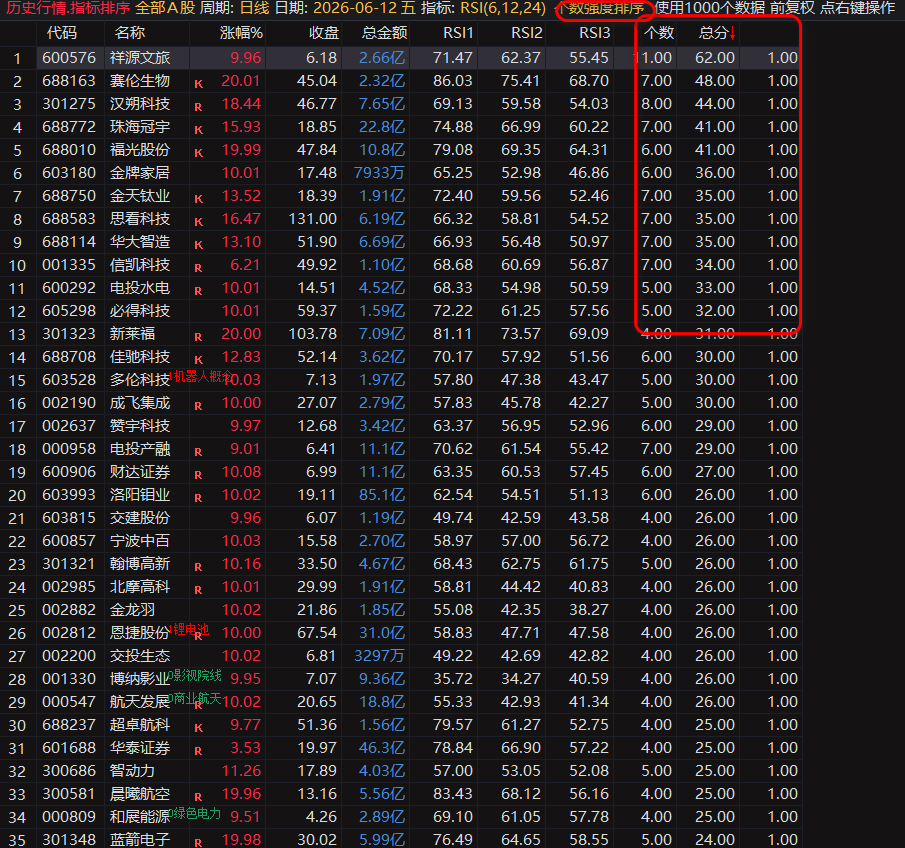Click the K marker on 金天钛业 row
Image resolution: width=905 pixels, height=848 pixels.
click(199, 199)
